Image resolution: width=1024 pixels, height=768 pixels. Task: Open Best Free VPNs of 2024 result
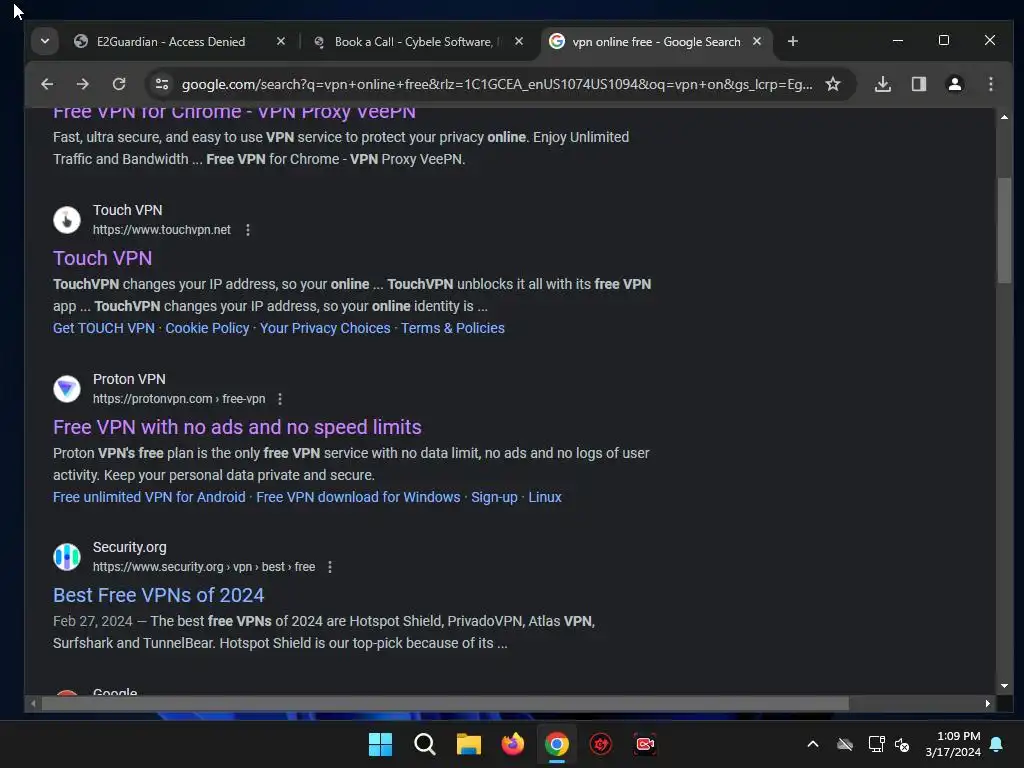pos(159,595)
